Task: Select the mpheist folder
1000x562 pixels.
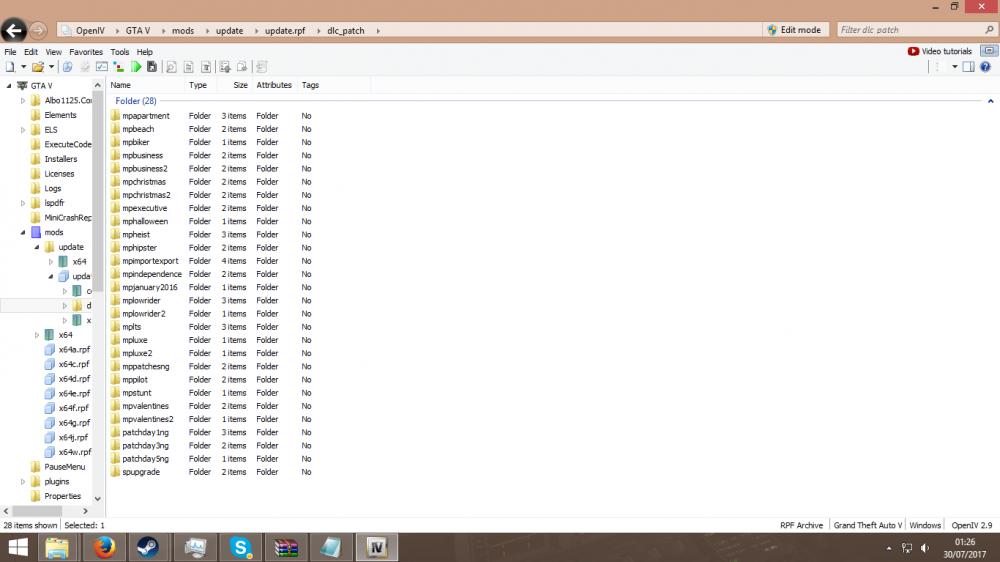Action: coord(136,234)
